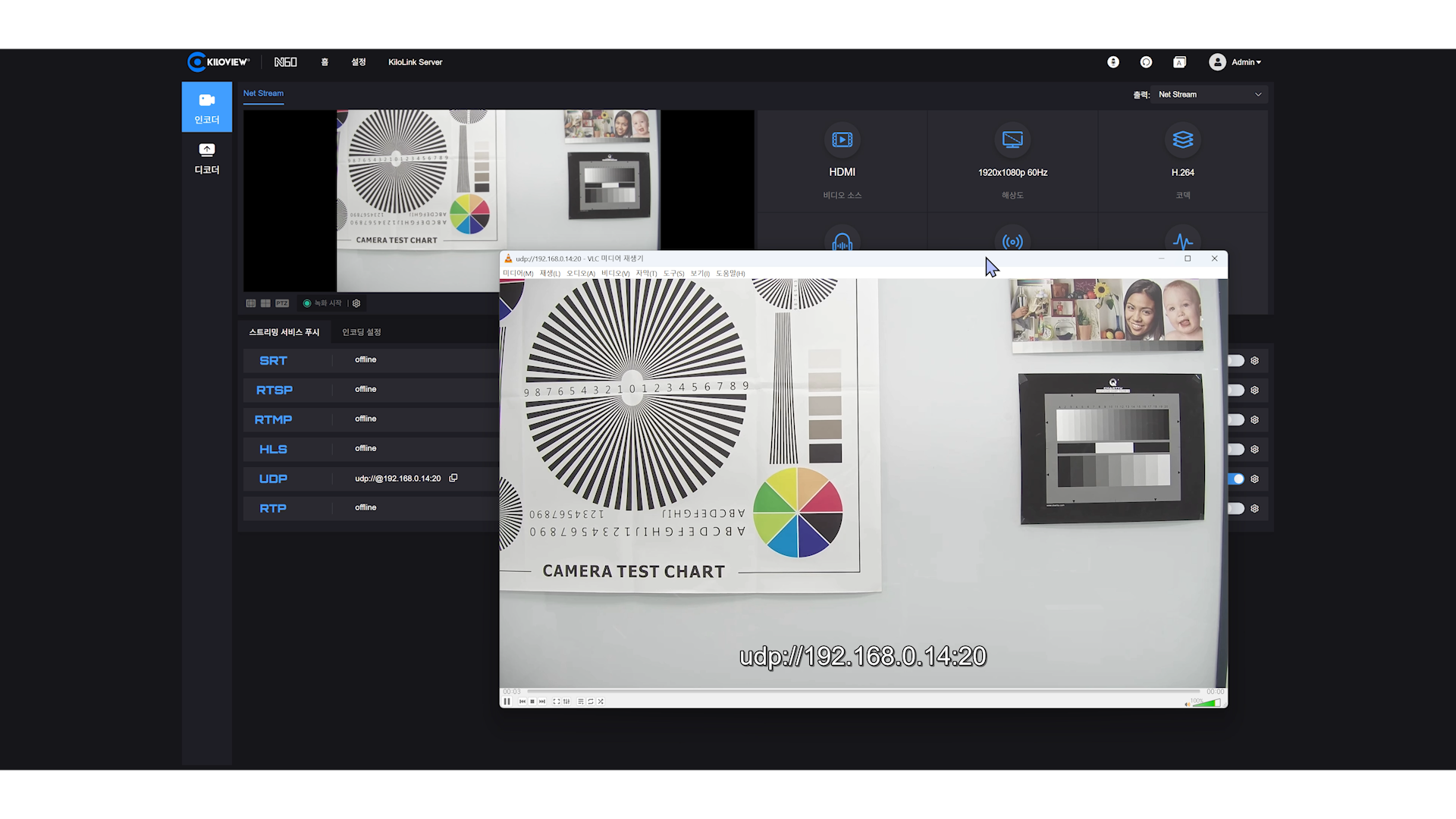Click the KiloLink Server link
Image resolution: width=1456 pixels, height=819 pixels.
(415, 62)
